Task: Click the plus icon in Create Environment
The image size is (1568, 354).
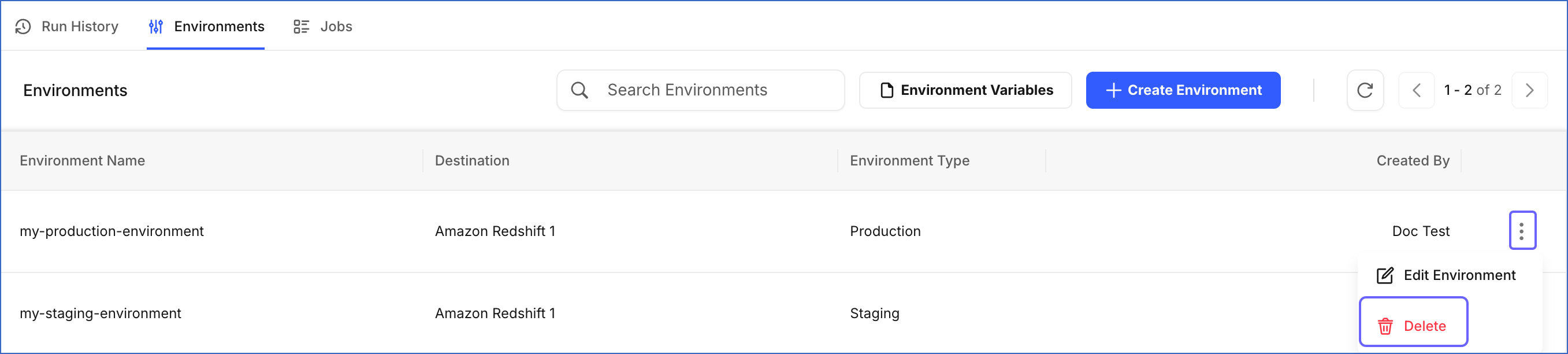Action: [x=1113, y=90]
